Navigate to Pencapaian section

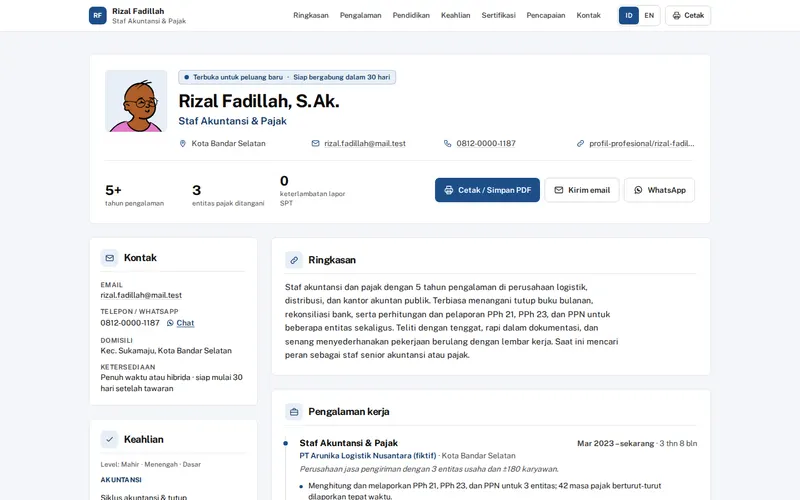click(x=546, y=15)
